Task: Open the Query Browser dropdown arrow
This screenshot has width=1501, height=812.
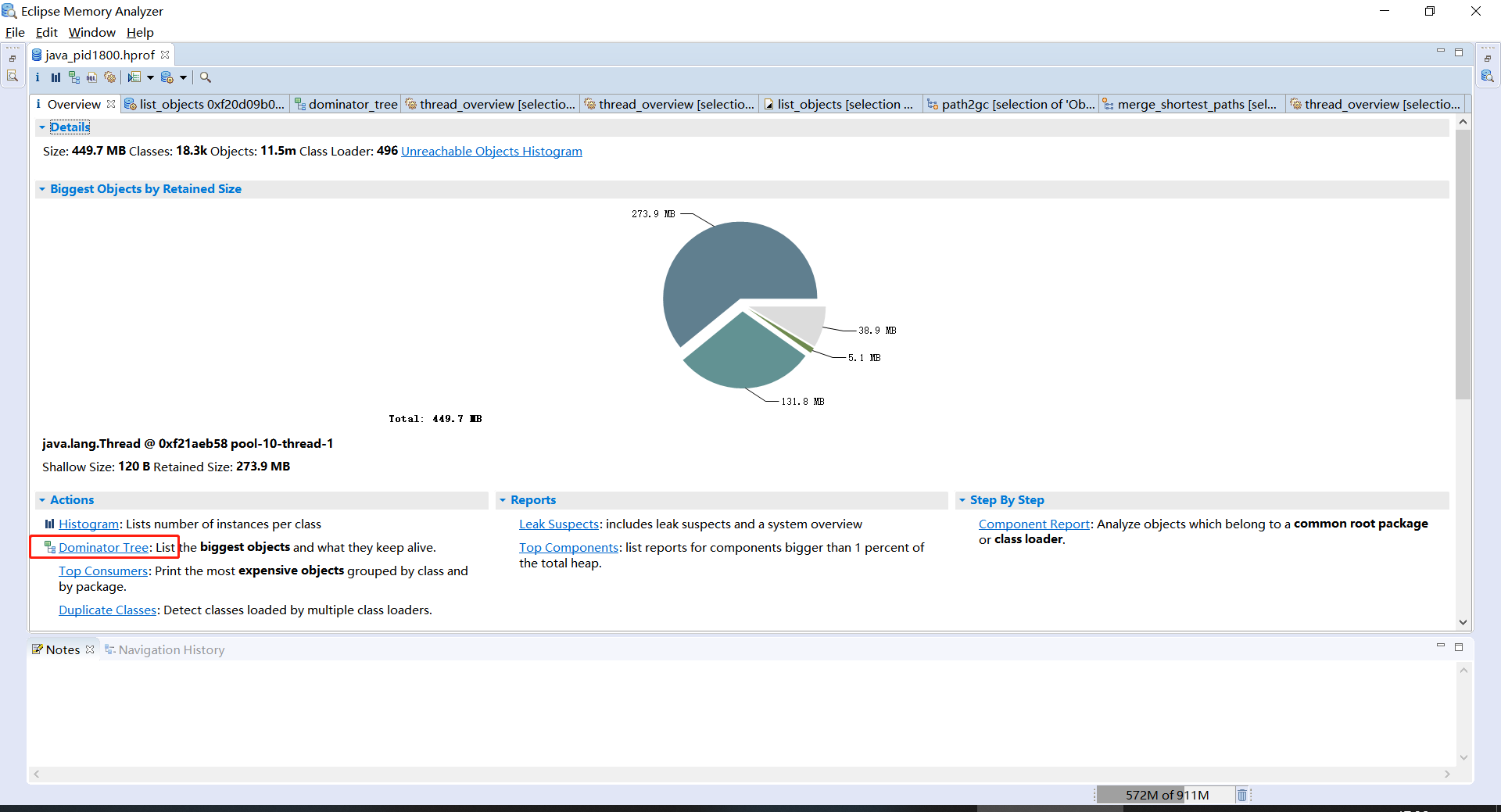Action: (x=183, y=77)
